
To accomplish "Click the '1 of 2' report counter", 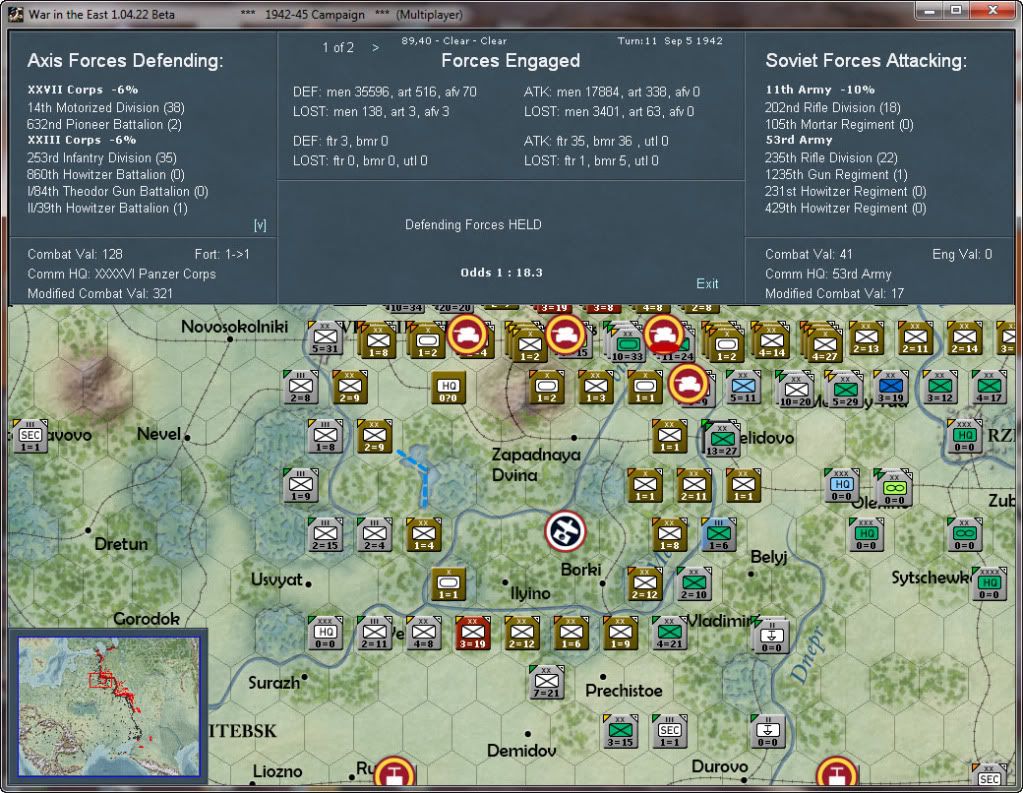I will coord(338,48).
